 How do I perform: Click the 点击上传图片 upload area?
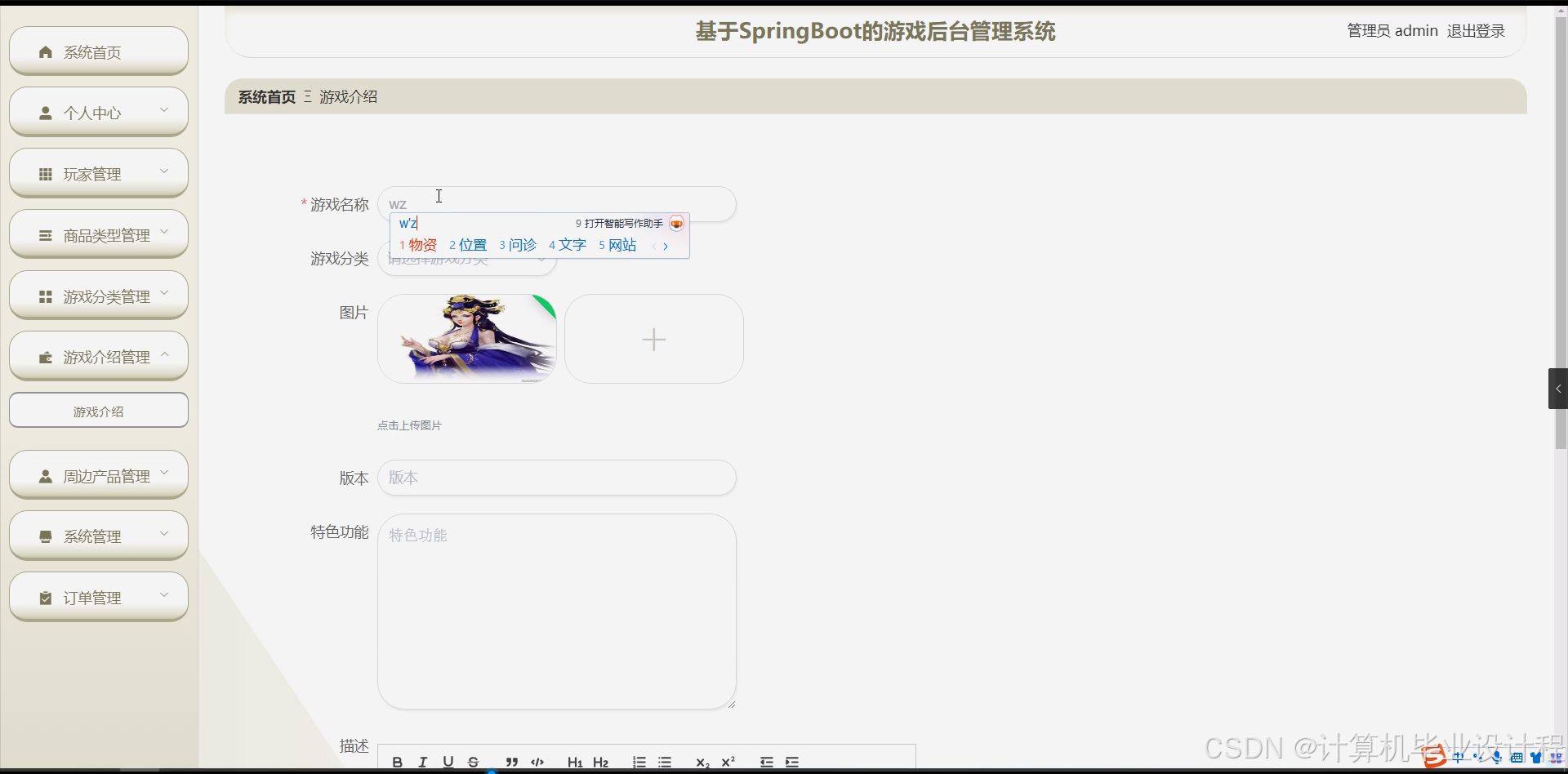408,425
